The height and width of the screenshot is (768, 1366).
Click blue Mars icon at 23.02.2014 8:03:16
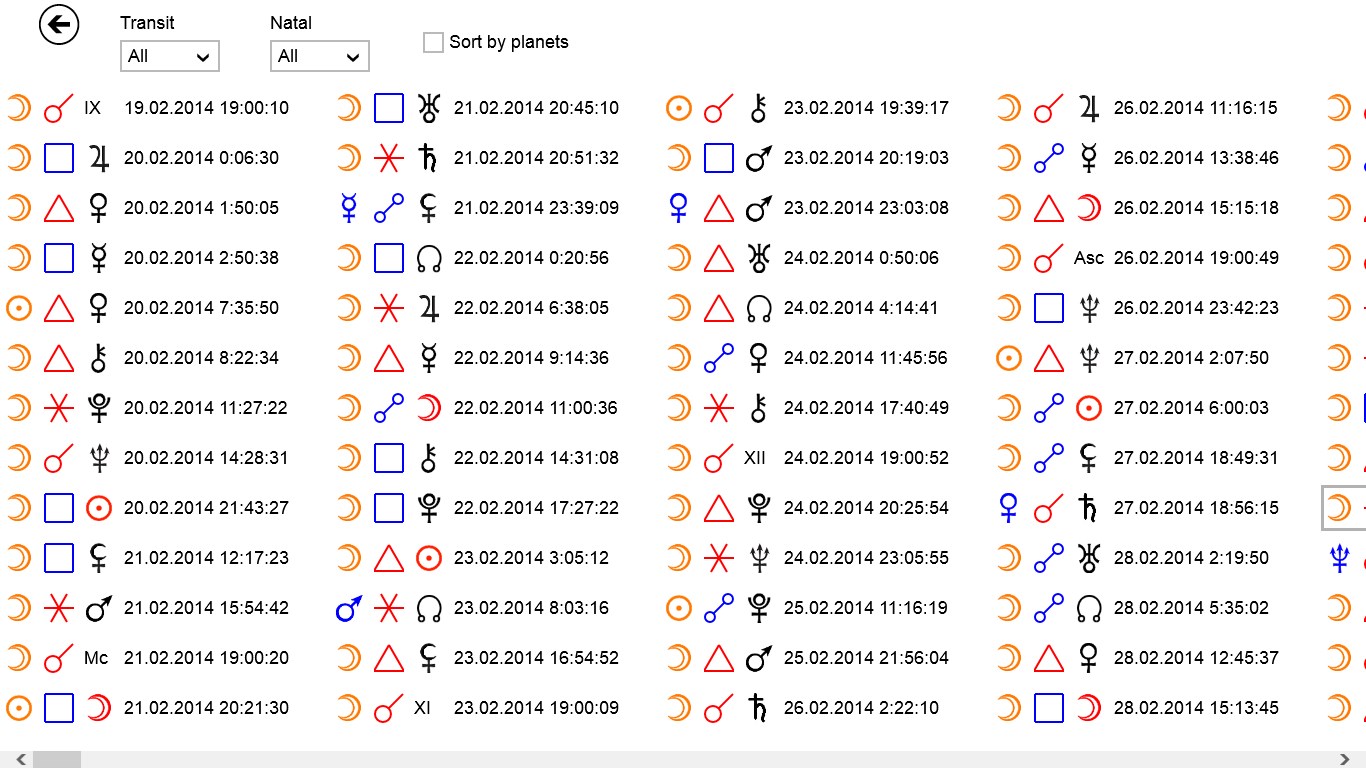(x=348, y=608)
